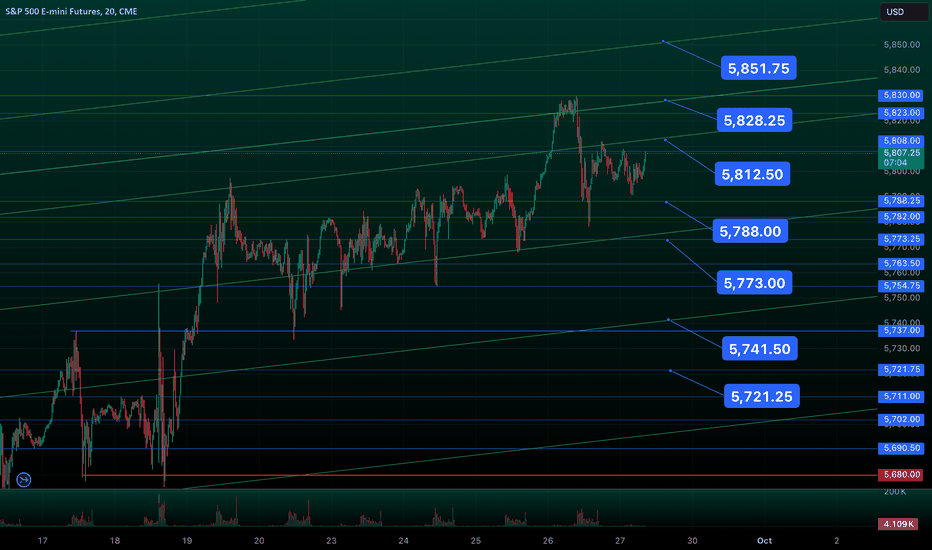The width and height of the screenshot is (932, 550).
Task: Click the 5,690.50 price axis label
Action: click(901, 448)
